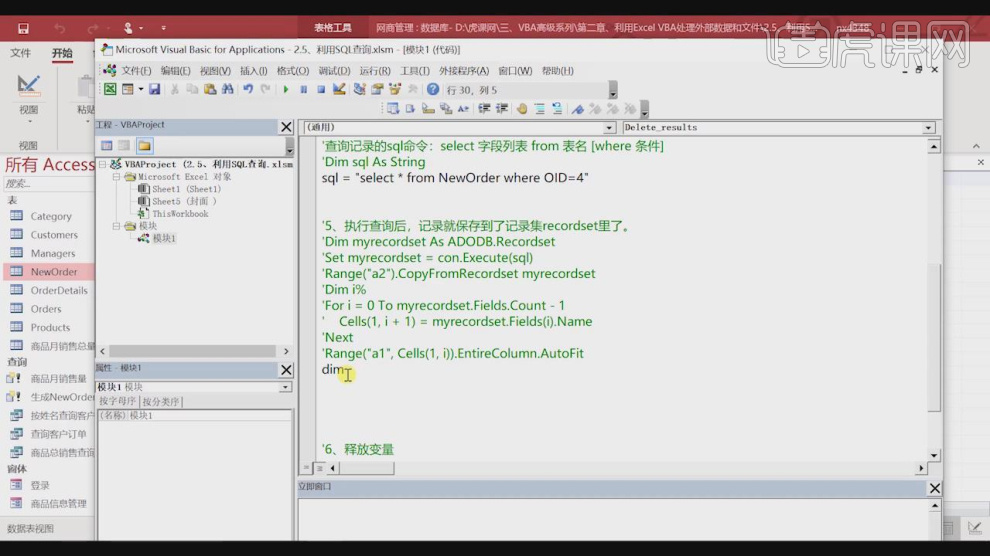
Task: Open Access quick access toolbar customize arrow
Action: [164, 28]
